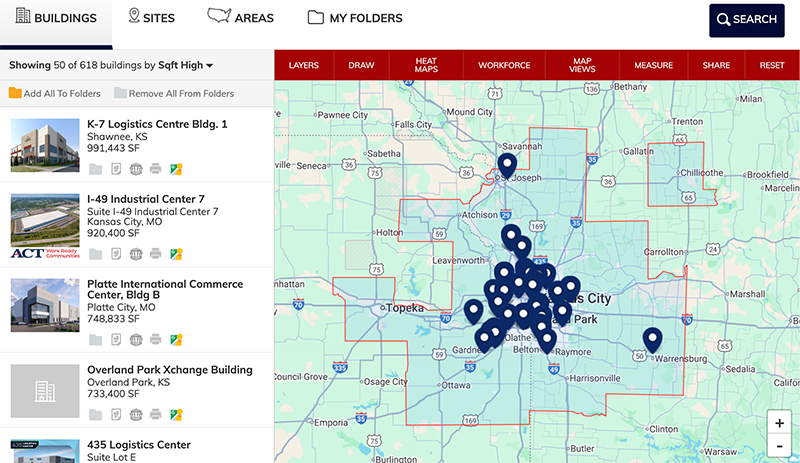
Task: Click the I-49 Industrial Center 7 seal icon
Action: tap(136, 254)
